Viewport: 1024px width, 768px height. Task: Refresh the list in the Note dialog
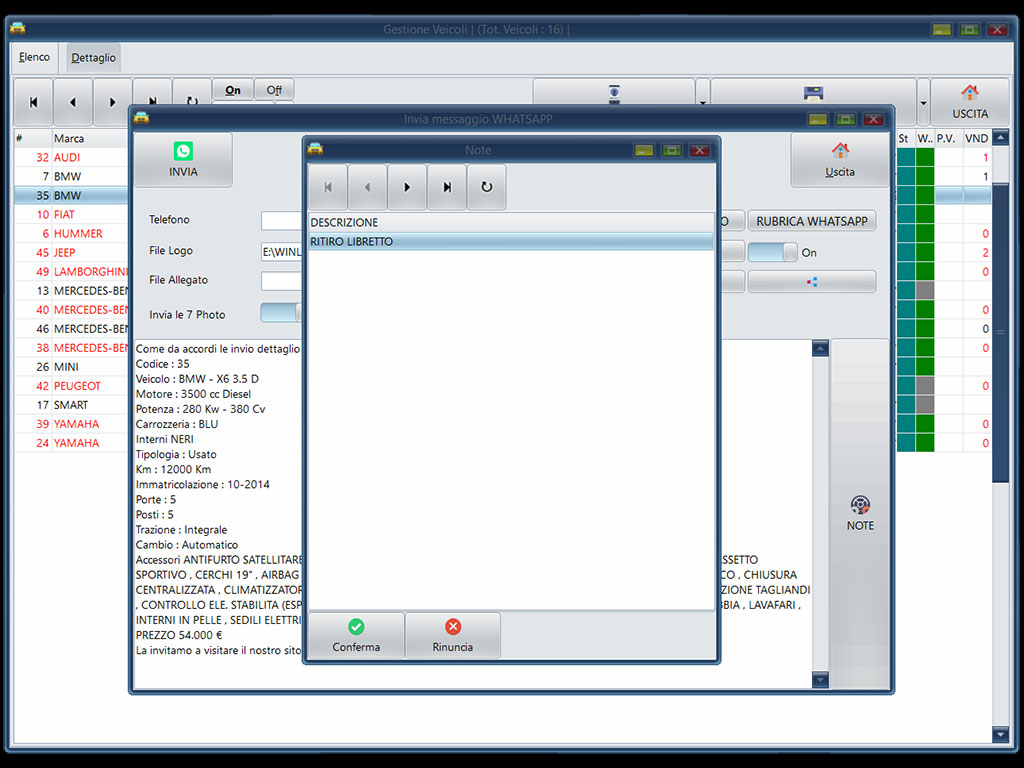(487, 187)
